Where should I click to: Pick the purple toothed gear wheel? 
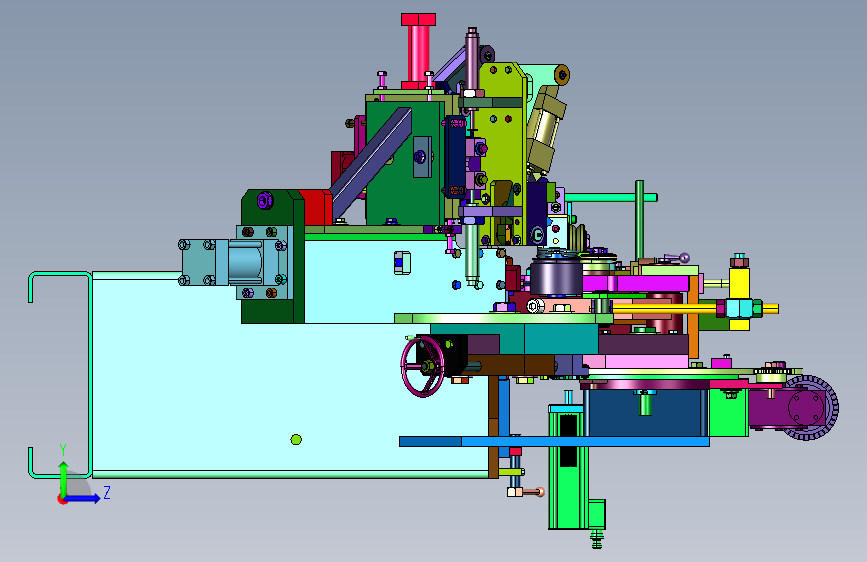pyautogui.click(x=810, y=408)
